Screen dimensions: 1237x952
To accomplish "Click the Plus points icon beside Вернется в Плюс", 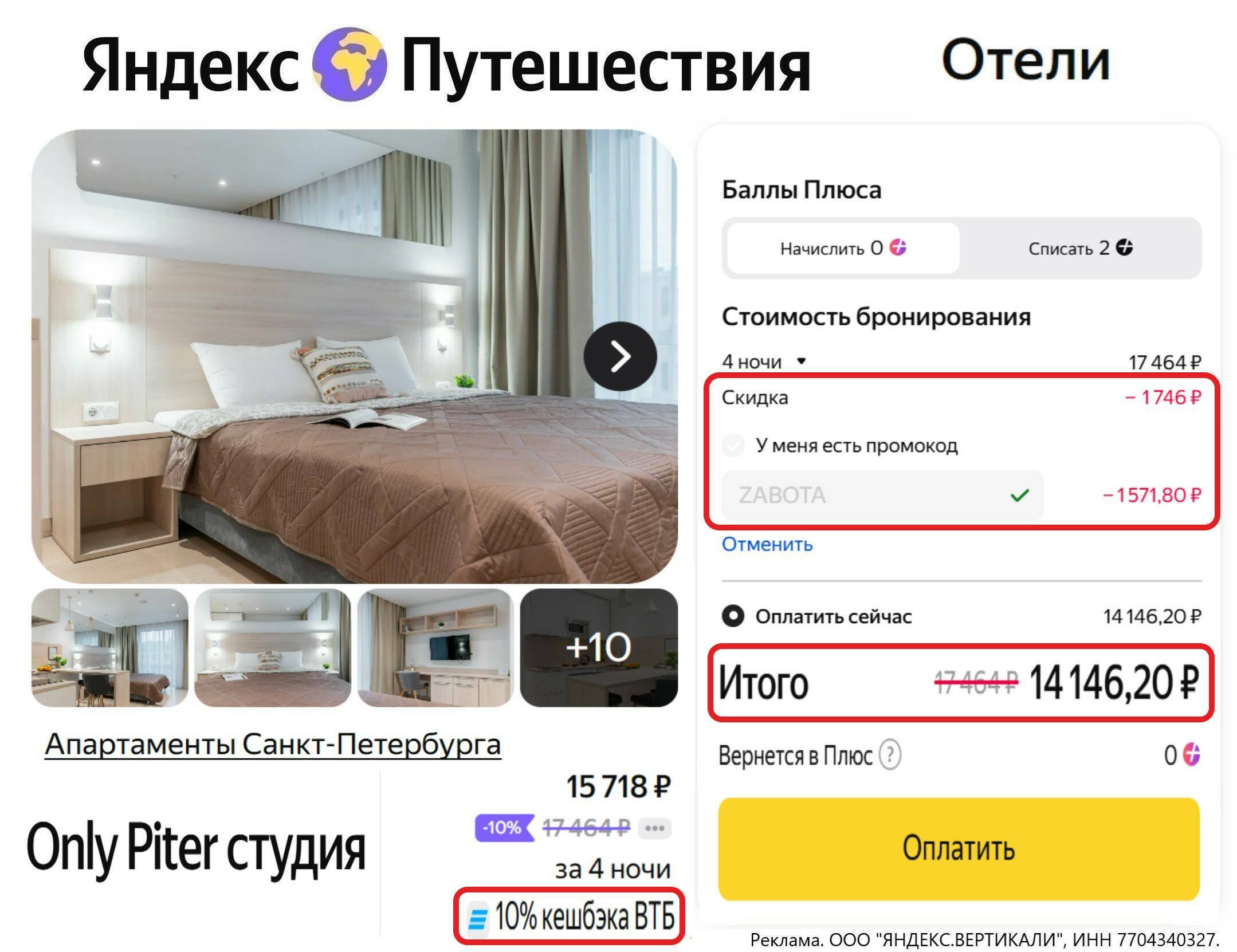I will pos(1191,755).
